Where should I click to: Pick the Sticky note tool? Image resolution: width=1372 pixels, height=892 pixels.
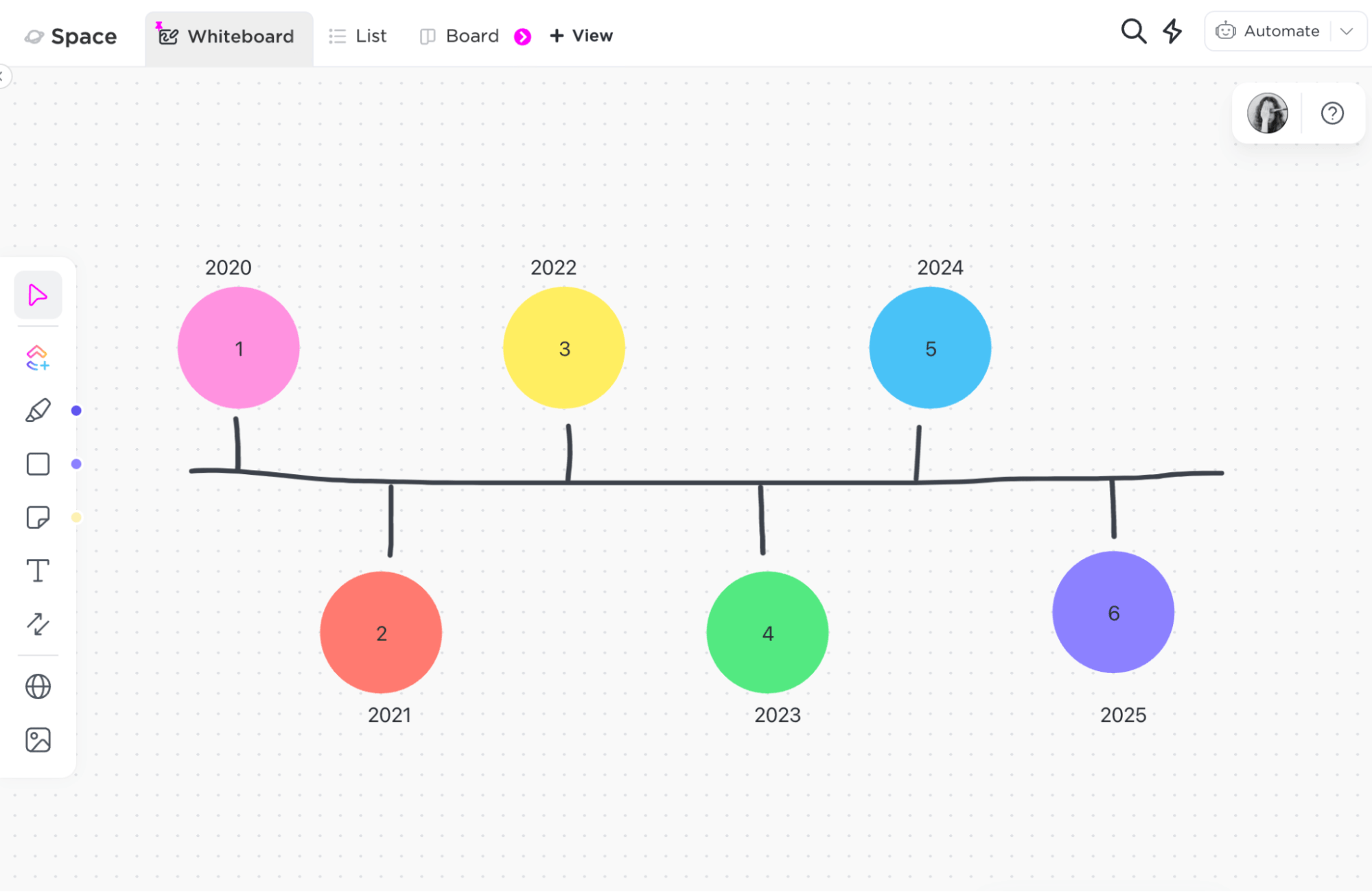(38, 517)
